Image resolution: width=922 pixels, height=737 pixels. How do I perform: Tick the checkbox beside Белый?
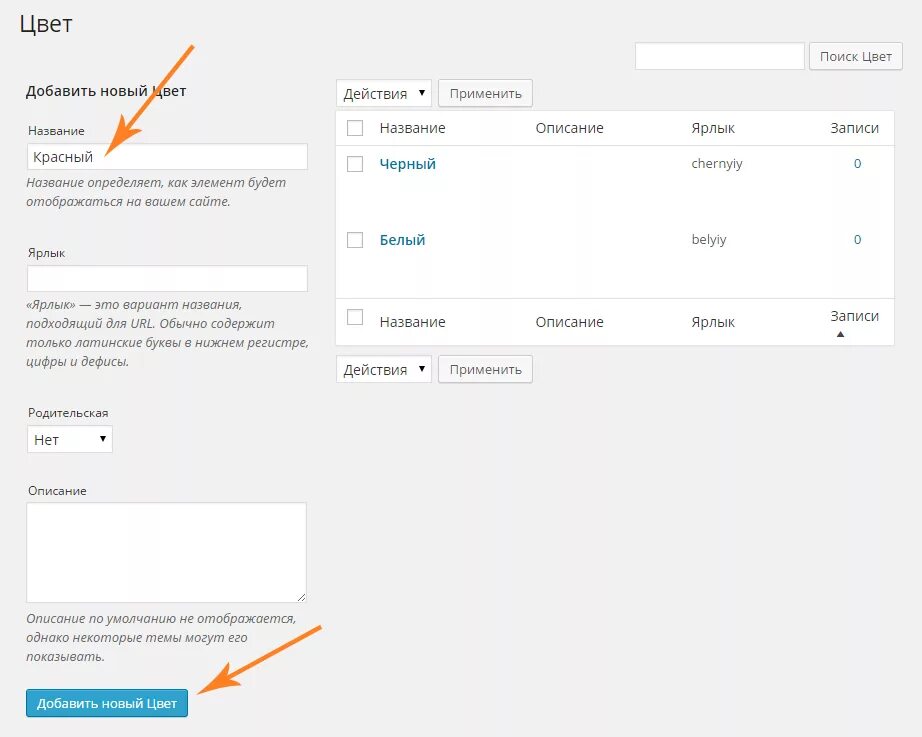click(355, 239)
